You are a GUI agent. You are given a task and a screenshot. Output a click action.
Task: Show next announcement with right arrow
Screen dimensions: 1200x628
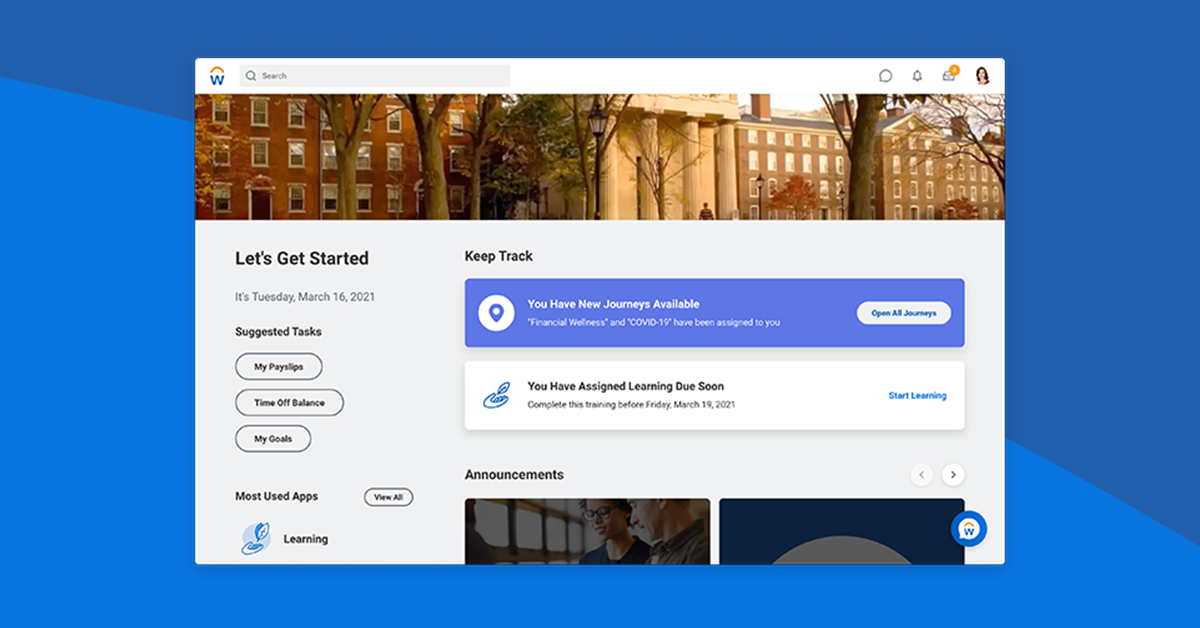(x=954, y=475)
